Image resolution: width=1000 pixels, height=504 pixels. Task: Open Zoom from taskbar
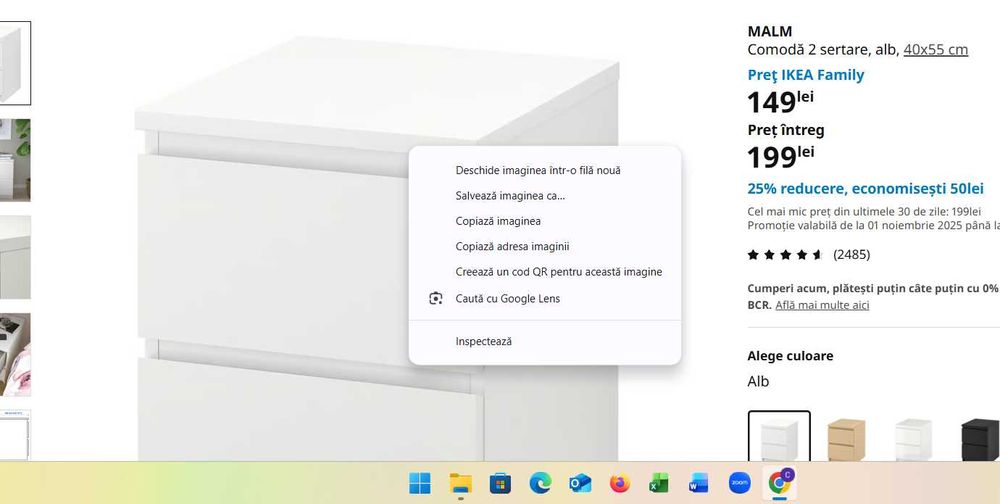pos(739,483)
